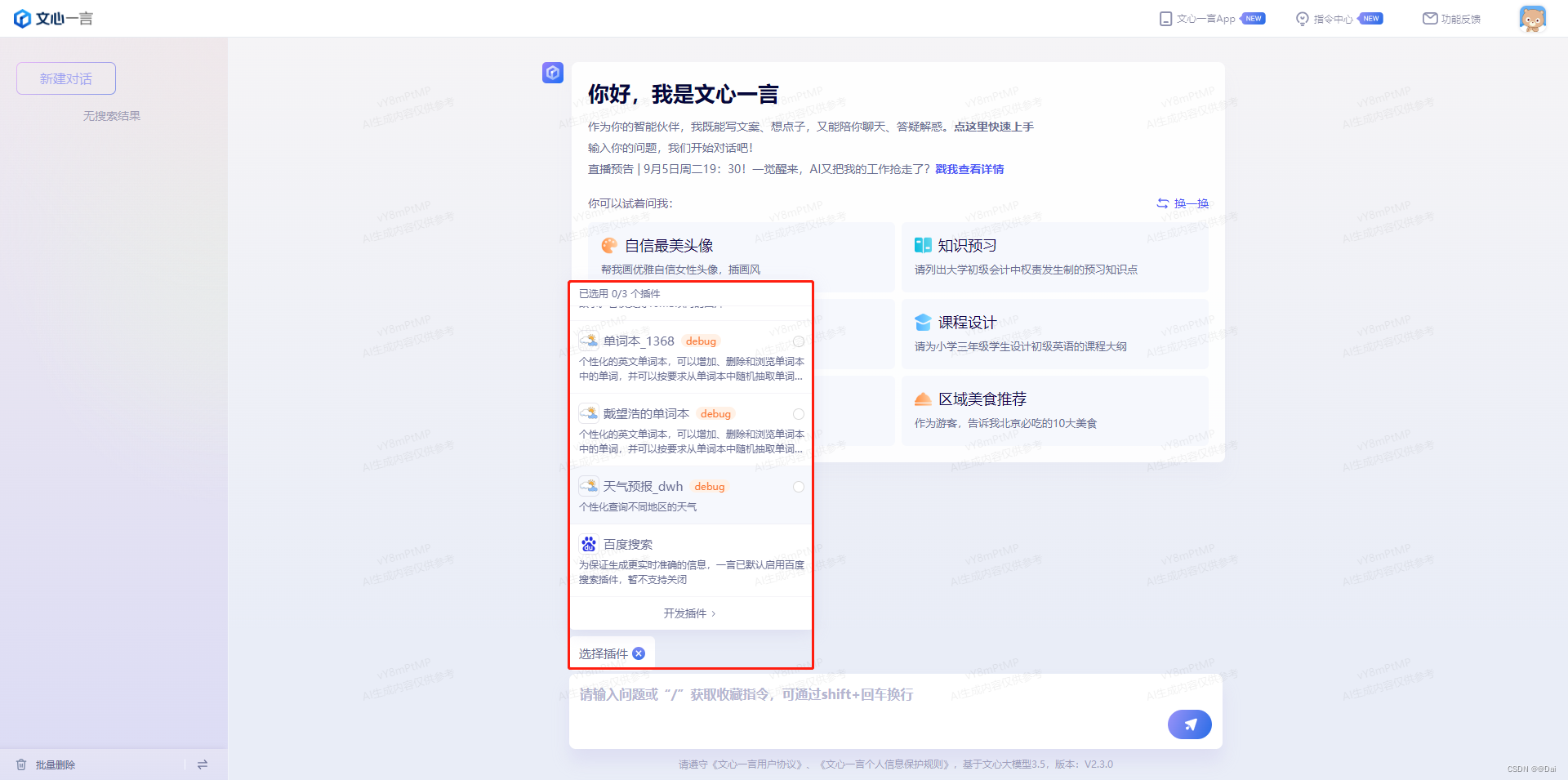Collapse sidebar with the swap arrows icon
This screenshot has width=1568, height=780.
pos(203,764)
